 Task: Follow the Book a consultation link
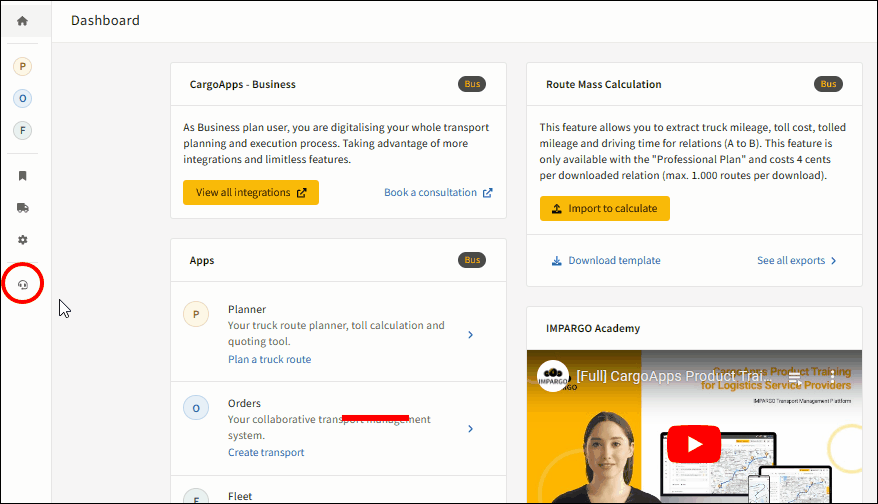coord(438,193)
